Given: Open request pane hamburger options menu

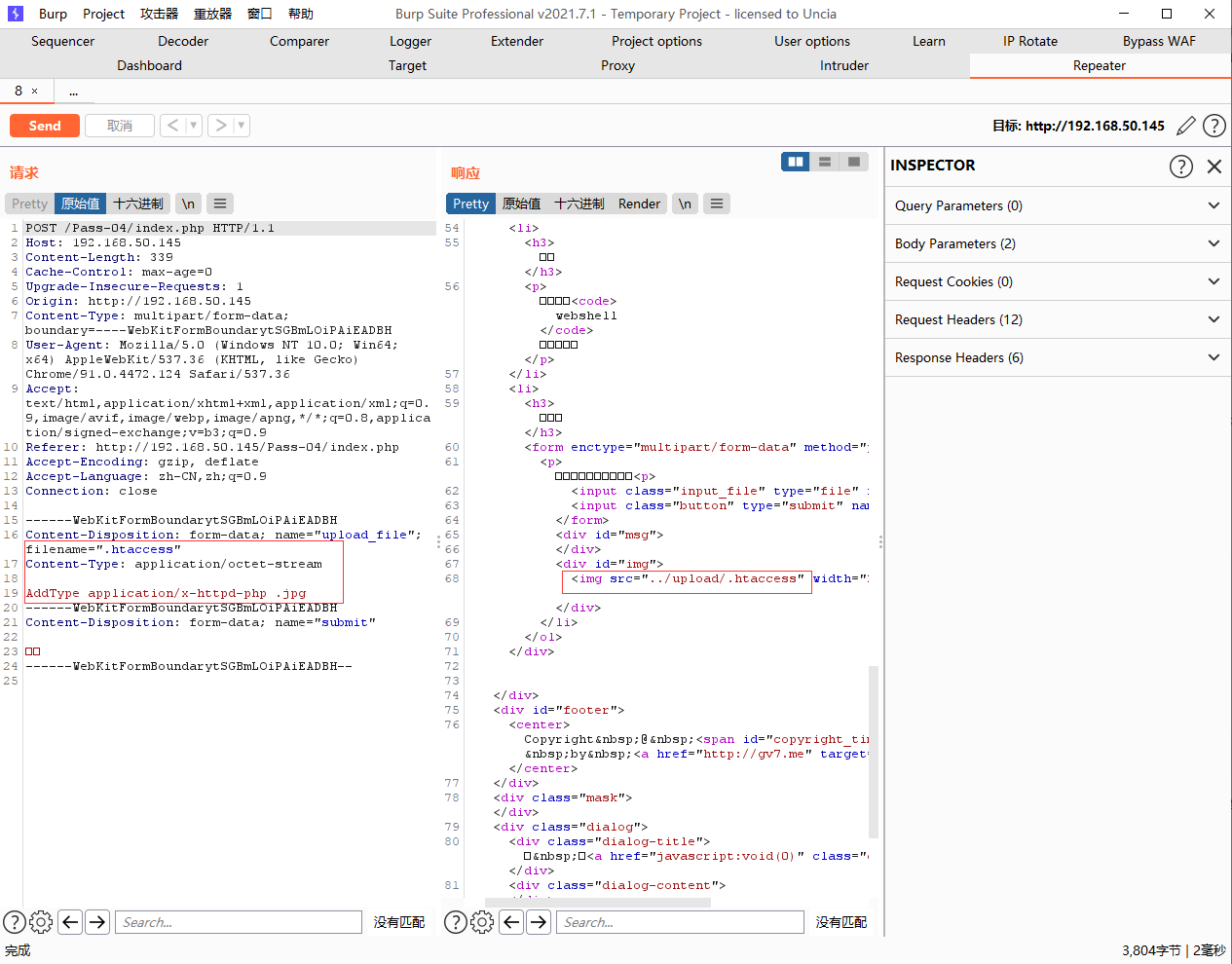Looking at the screenshot, I should (x=220, y=204).
